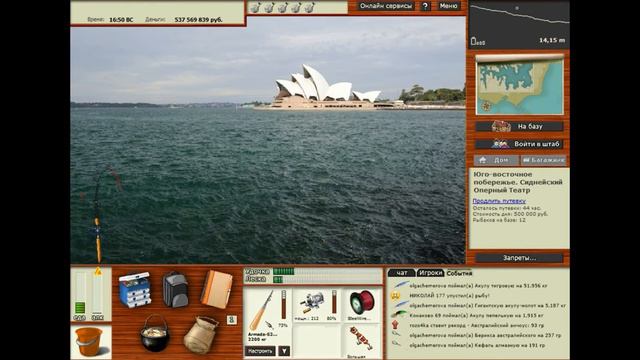
Task: Open the Меню button
Action: [x=449, y=6]
